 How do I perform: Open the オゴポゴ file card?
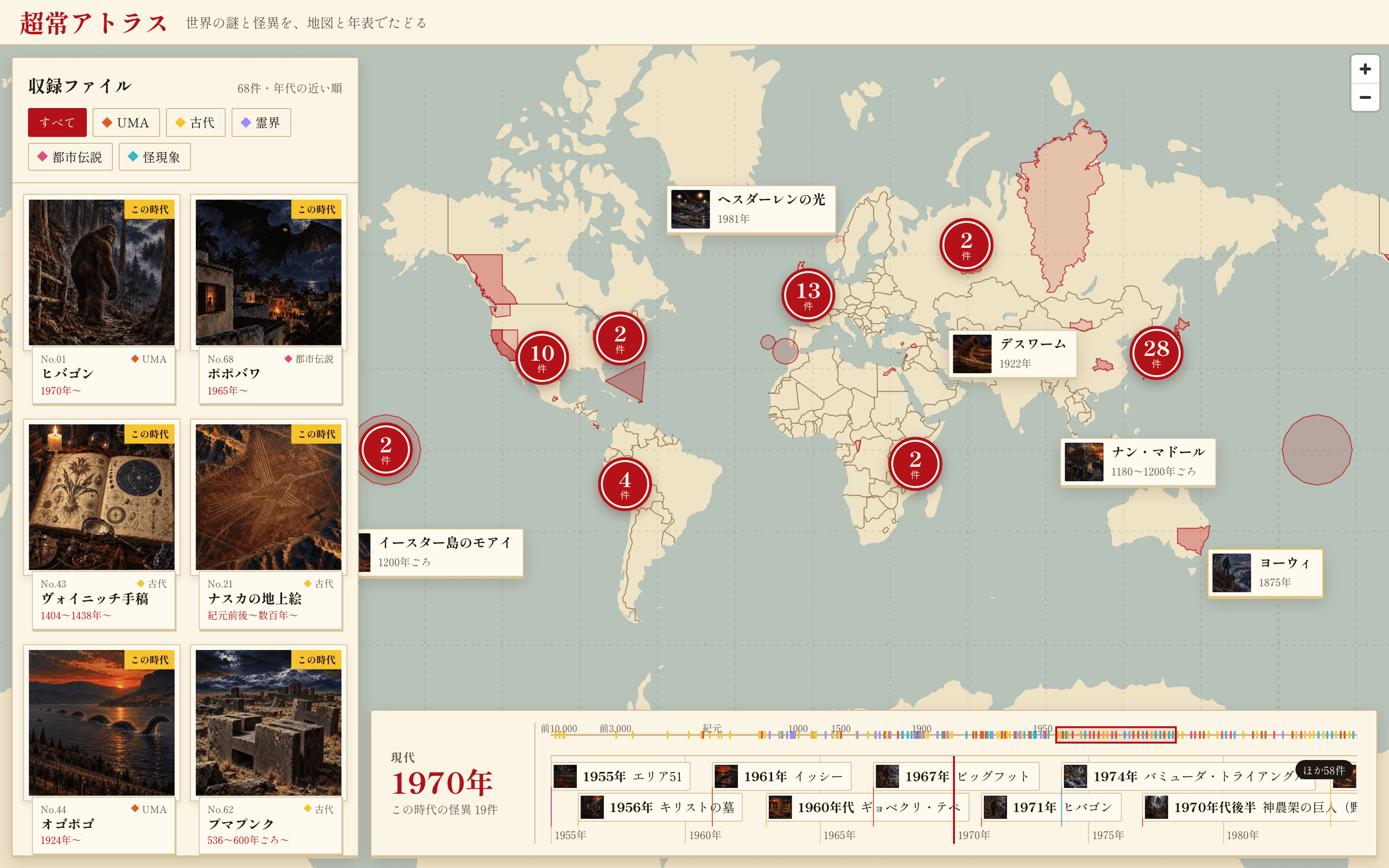(102, 750)
